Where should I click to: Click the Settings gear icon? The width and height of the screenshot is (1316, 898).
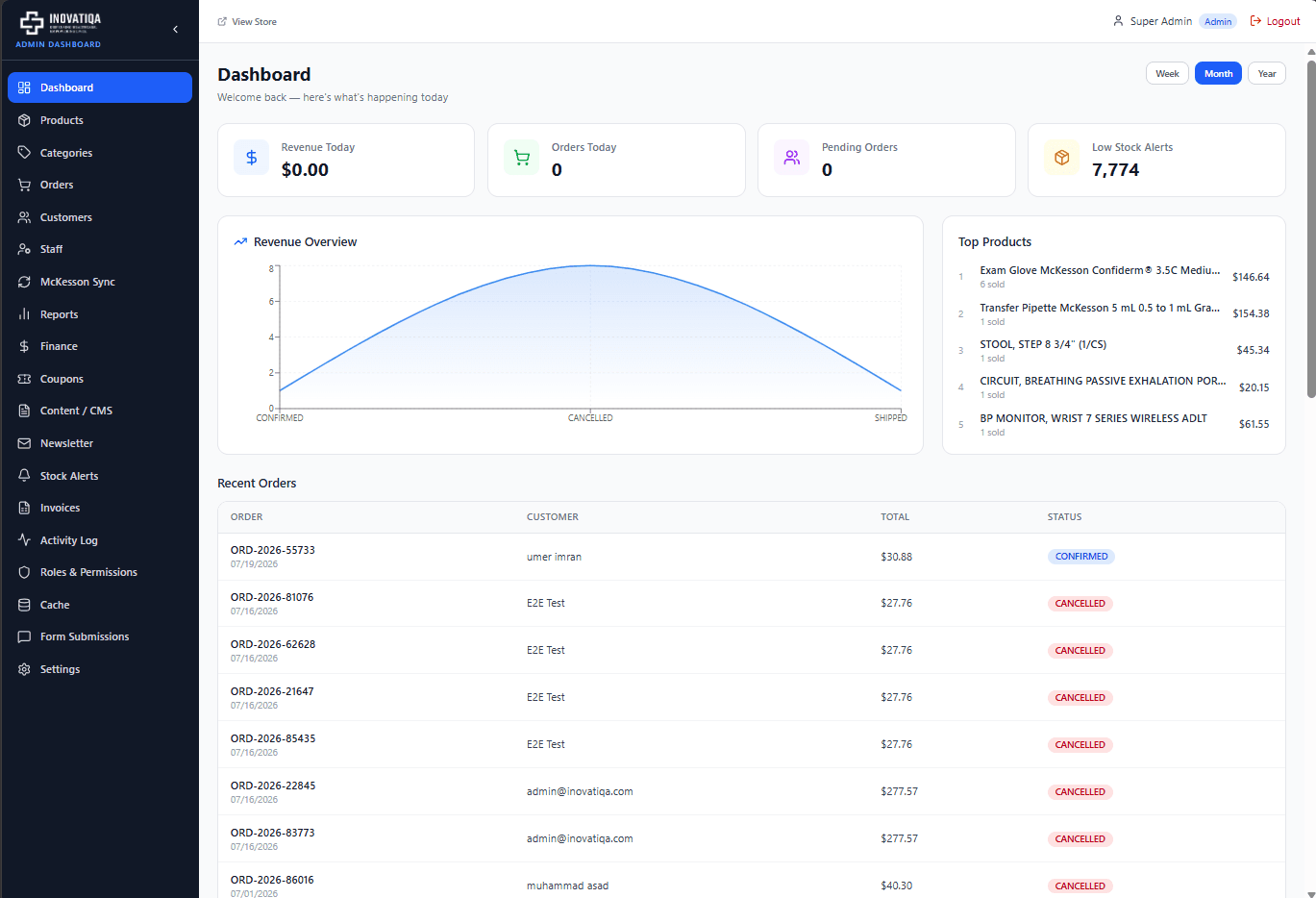point(24,669)
